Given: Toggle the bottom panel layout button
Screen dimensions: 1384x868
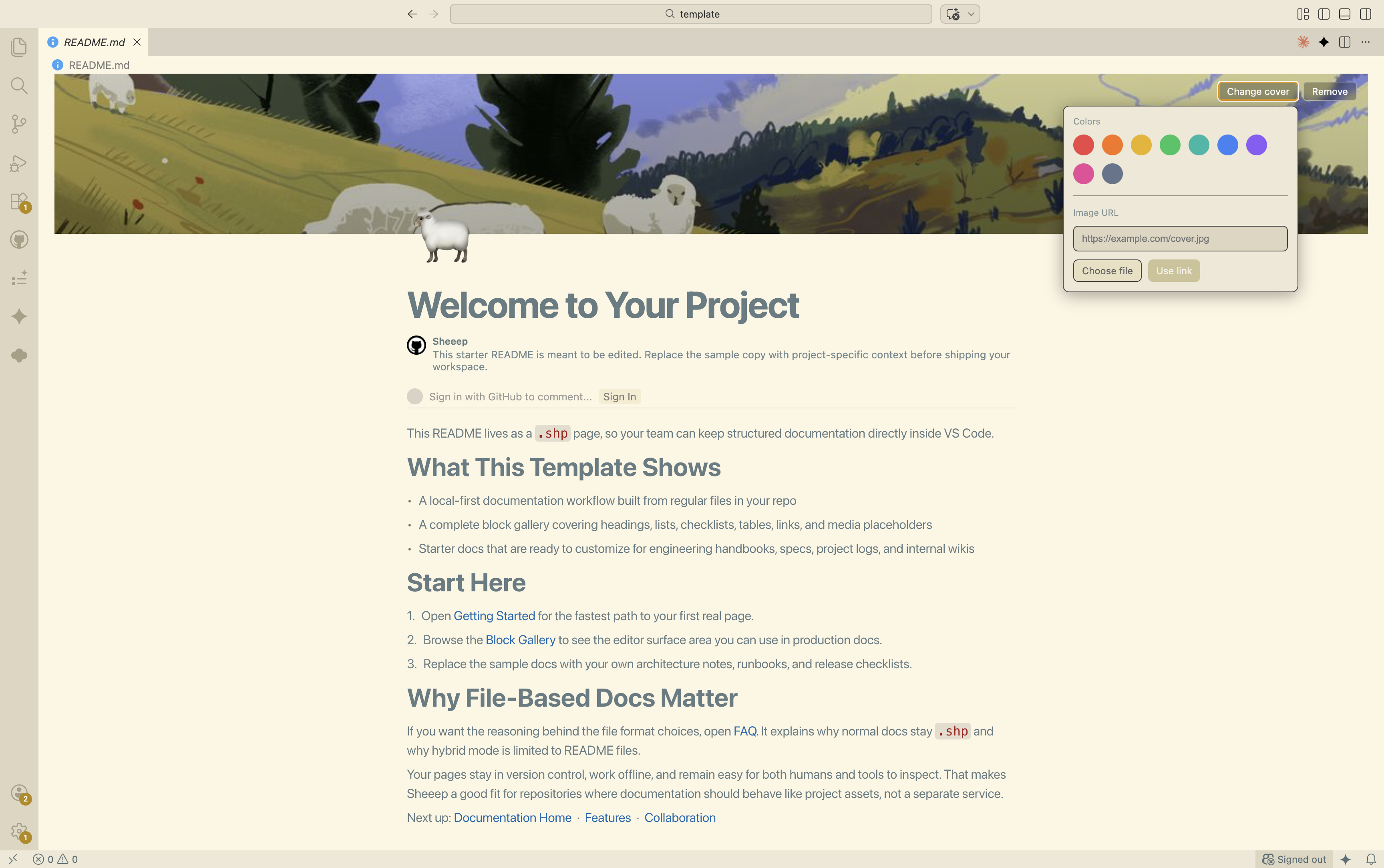Looking at the screenshot, I should click(x=1344, y=14).
